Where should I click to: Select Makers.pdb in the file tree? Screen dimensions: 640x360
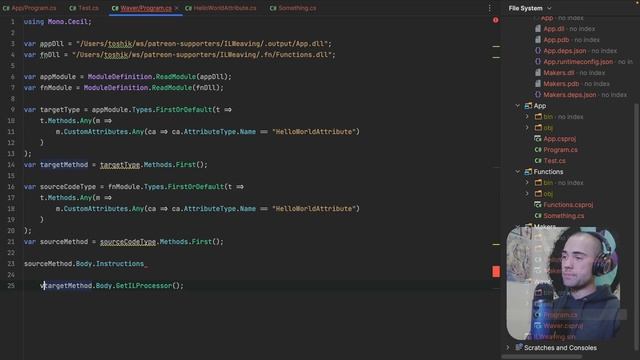click(x=561, y=84)
